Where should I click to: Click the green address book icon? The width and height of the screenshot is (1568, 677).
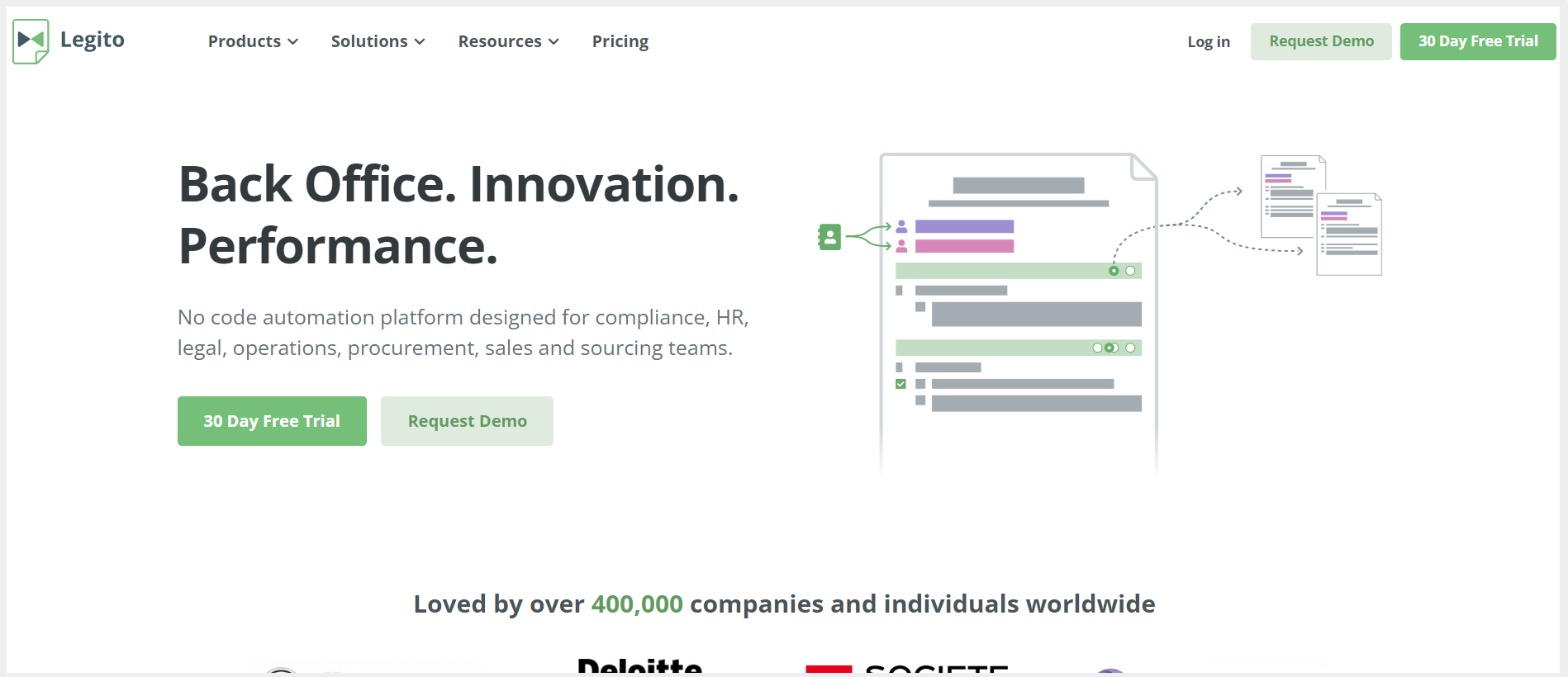[x=829, y=237]
